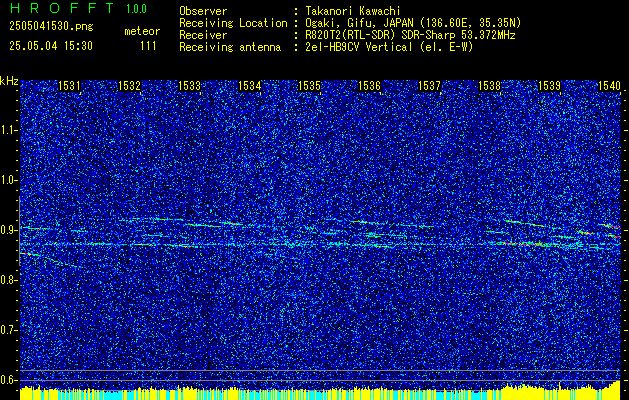Screen dimensions: 629x400
Task: Click the 1.0 kHz axis label
Action: [8, 180]
